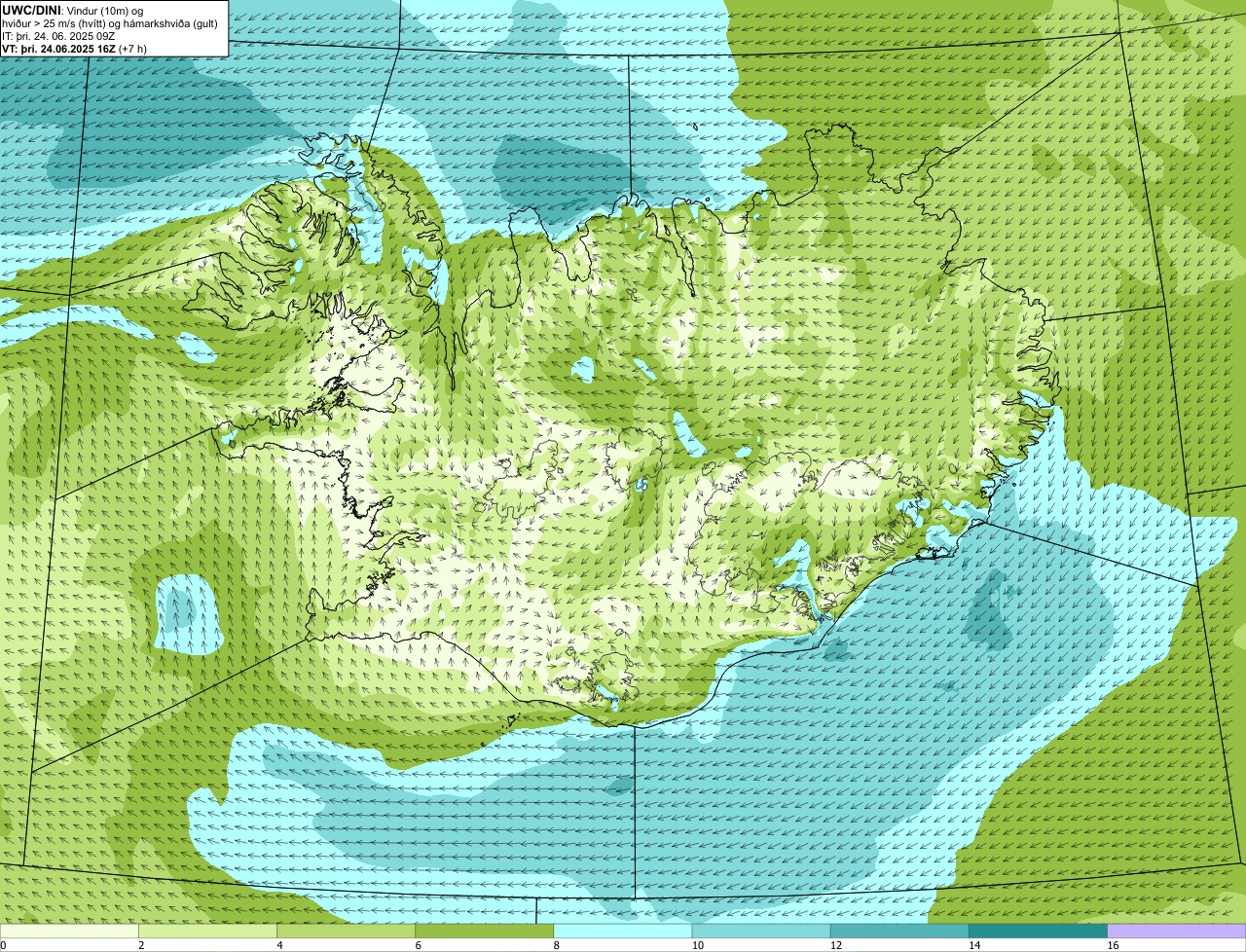Click the 14–16 m/s dark teal legend swatch
This screenshot has width=1246, height=952.
pos(1039,932)
